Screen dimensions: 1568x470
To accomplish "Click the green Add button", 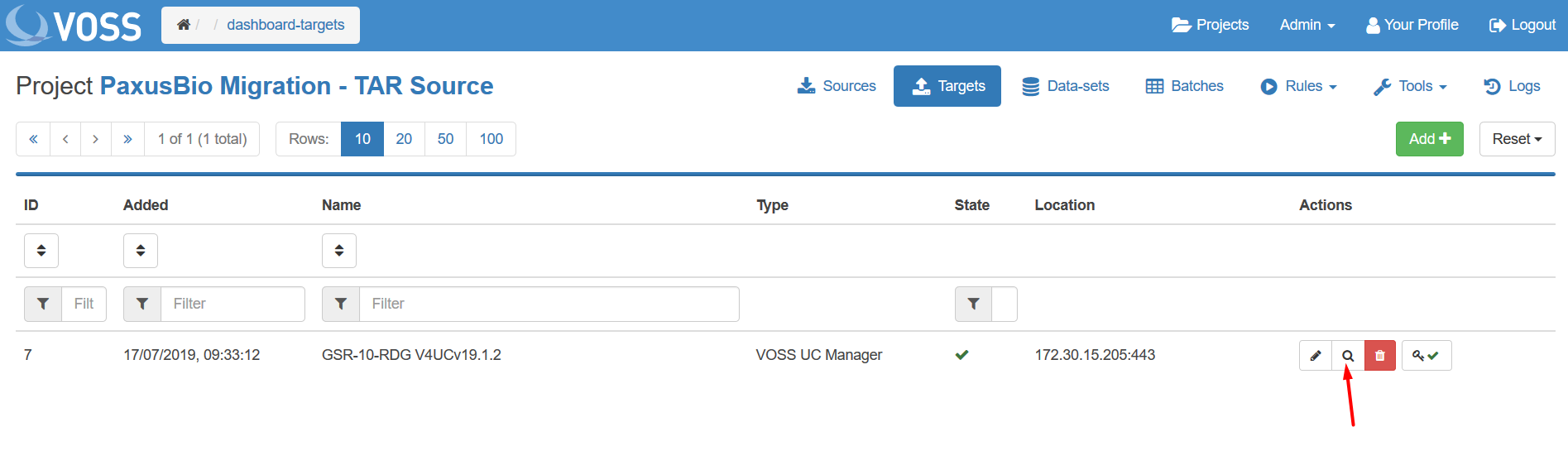I will (x=1429, y=139).
